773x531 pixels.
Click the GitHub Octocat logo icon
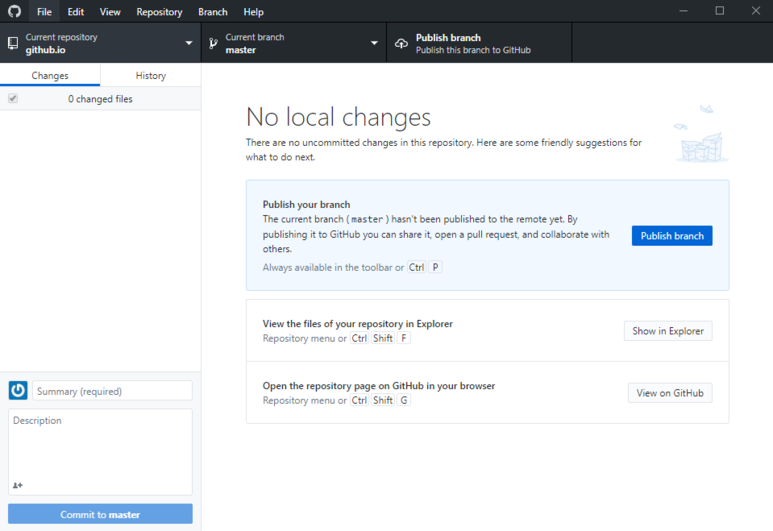click(x=14, y=11)
